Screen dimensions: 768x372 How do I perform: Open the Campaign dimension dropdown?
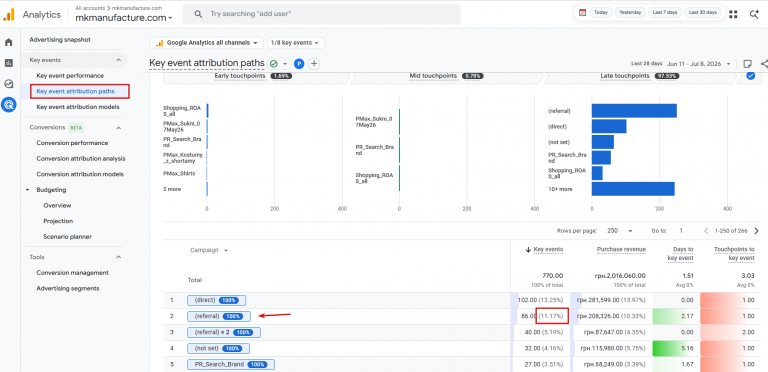point(209,250)
